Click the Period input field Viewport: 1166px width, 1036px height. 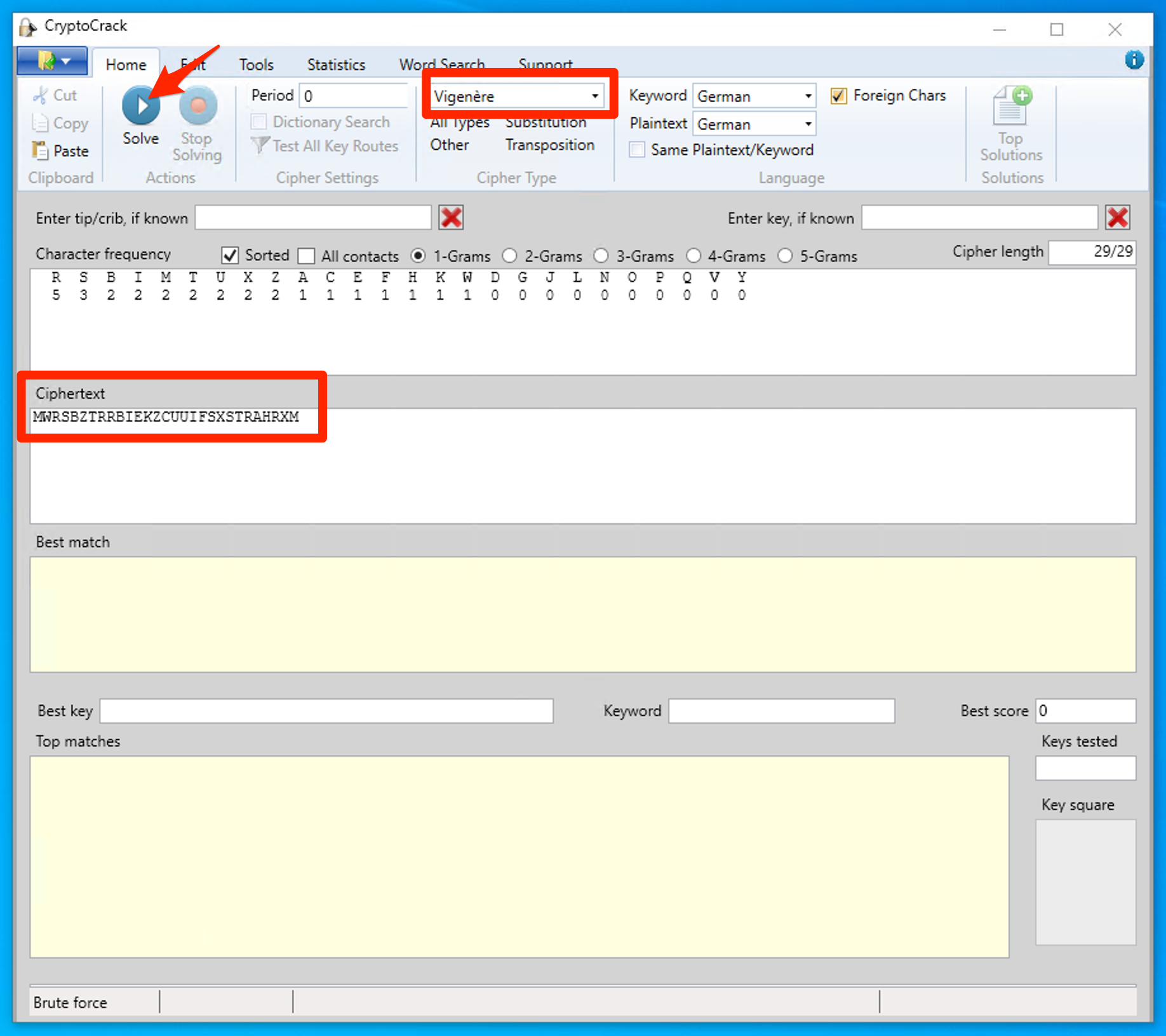coord(353,96)
